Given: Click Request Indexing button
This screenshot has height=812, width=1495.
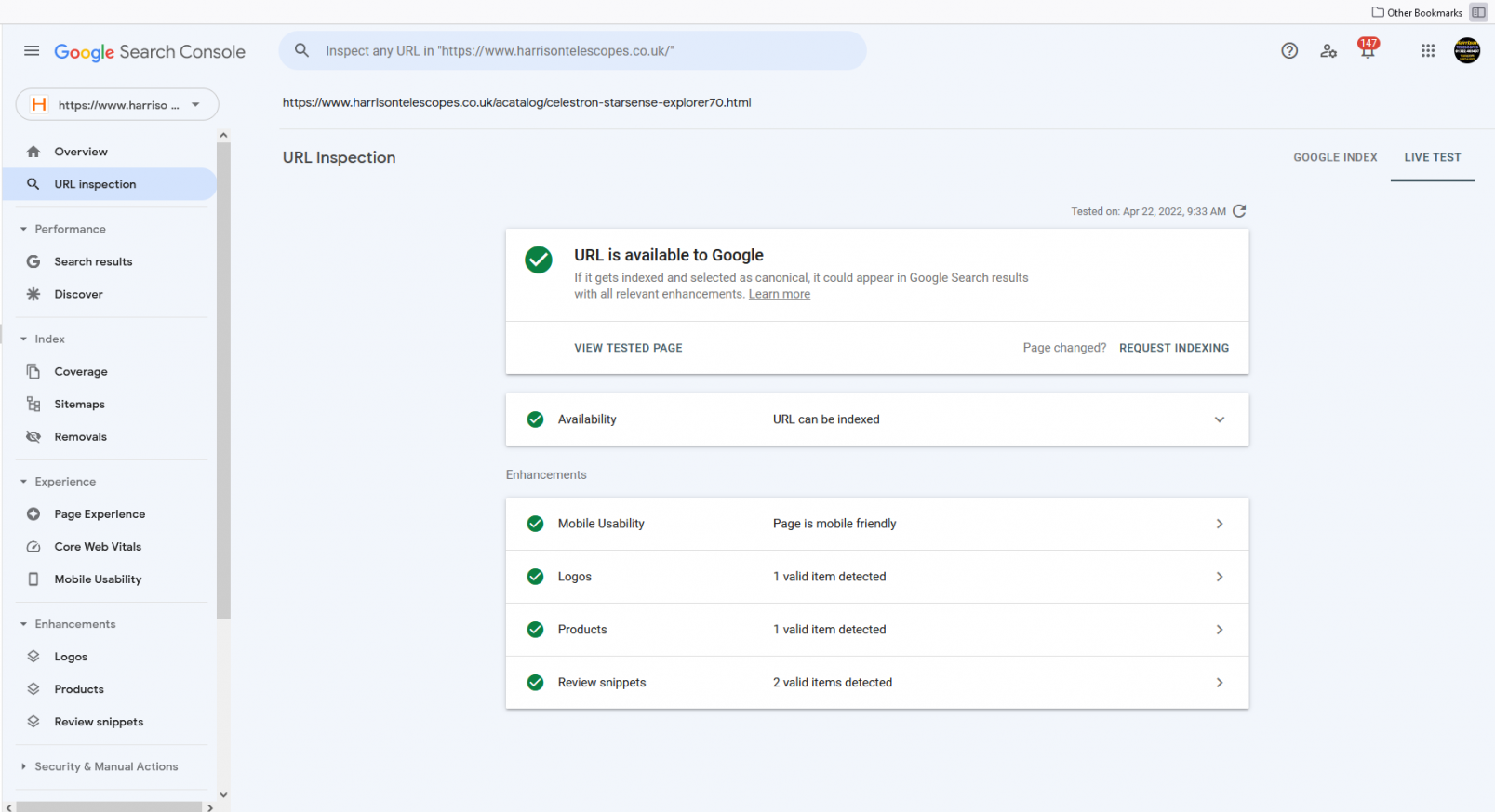Looking at the screenshot, I should point(1173,348).
